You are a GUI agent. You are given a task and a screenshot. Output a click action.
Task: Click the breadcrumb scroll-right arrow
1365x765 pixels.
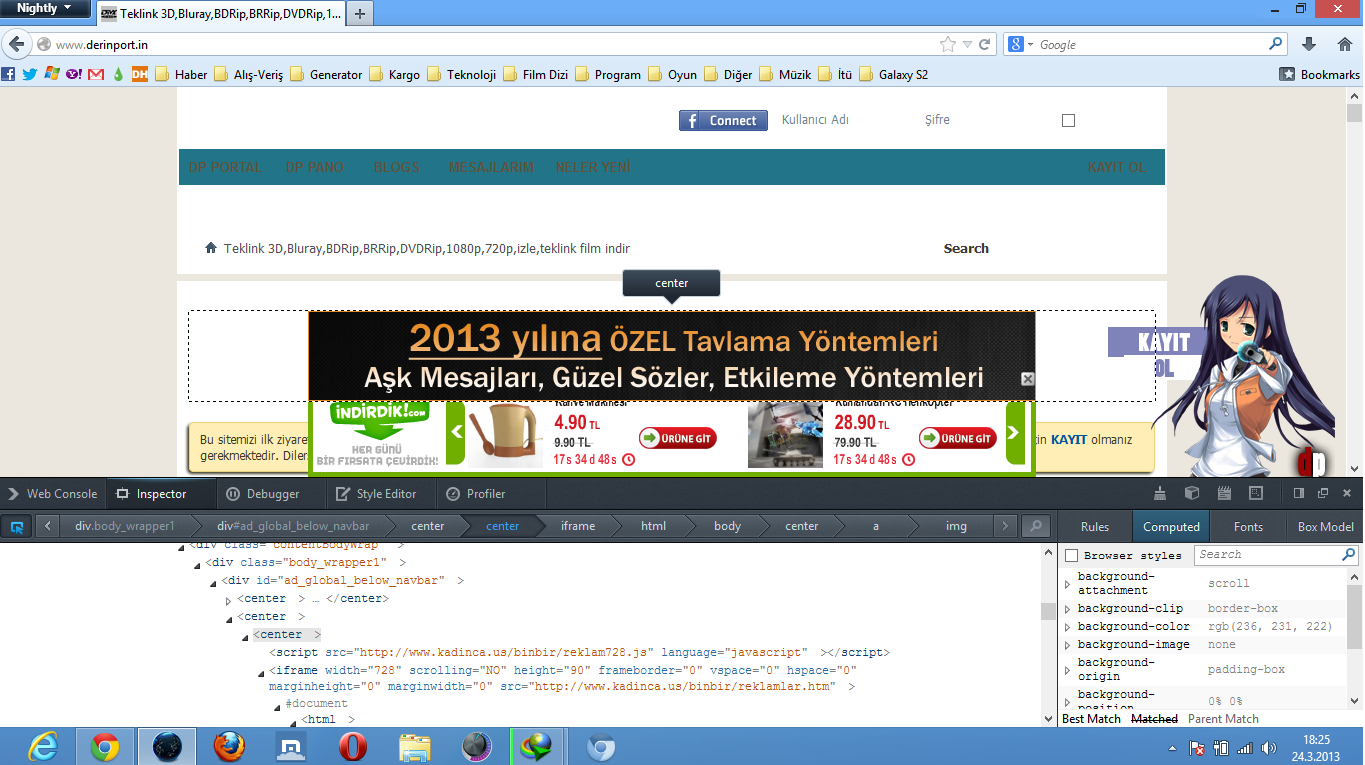1006,526
